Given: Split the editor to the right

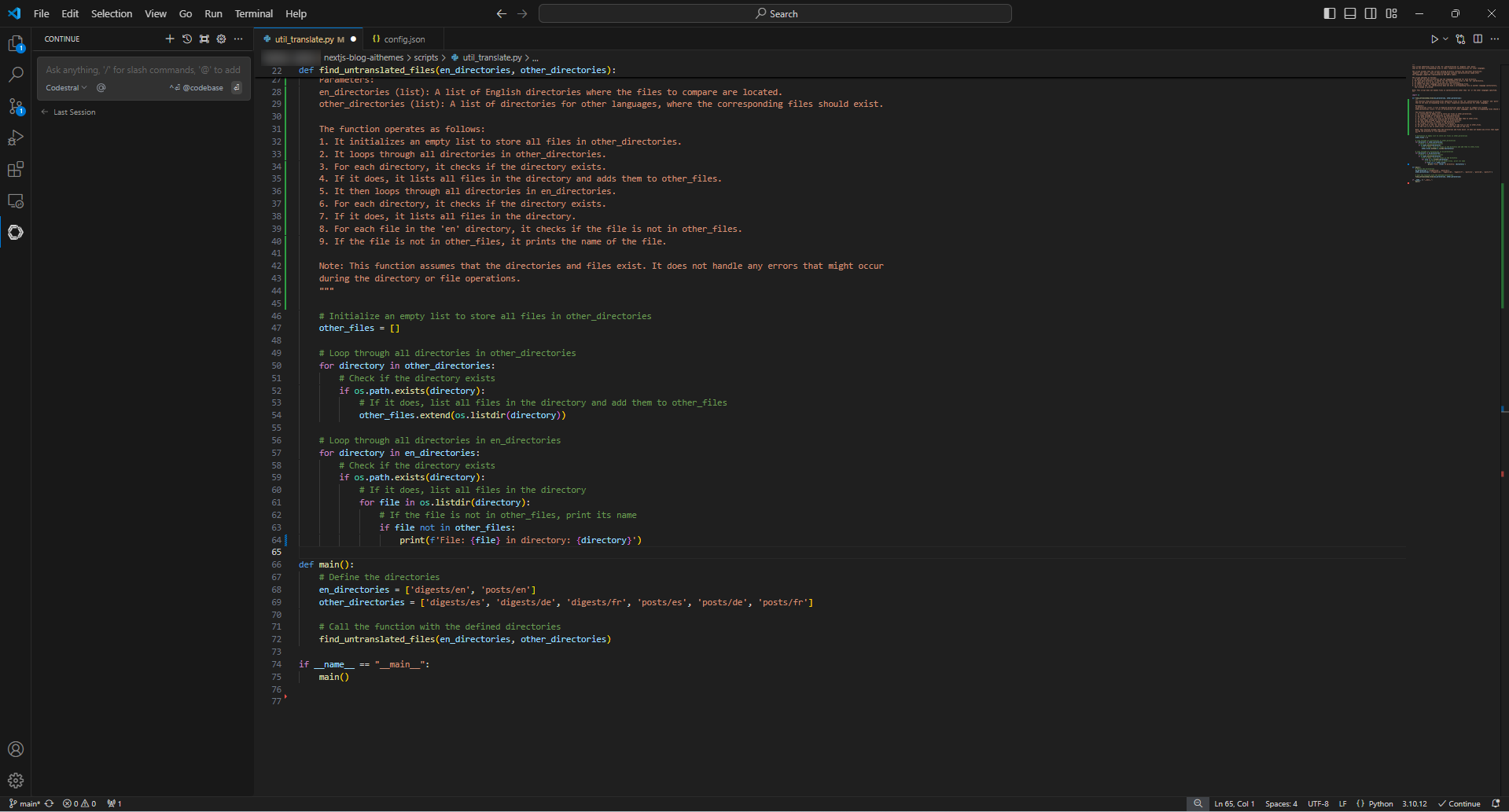Looking at the screenshot, I should pos(1478,39).
